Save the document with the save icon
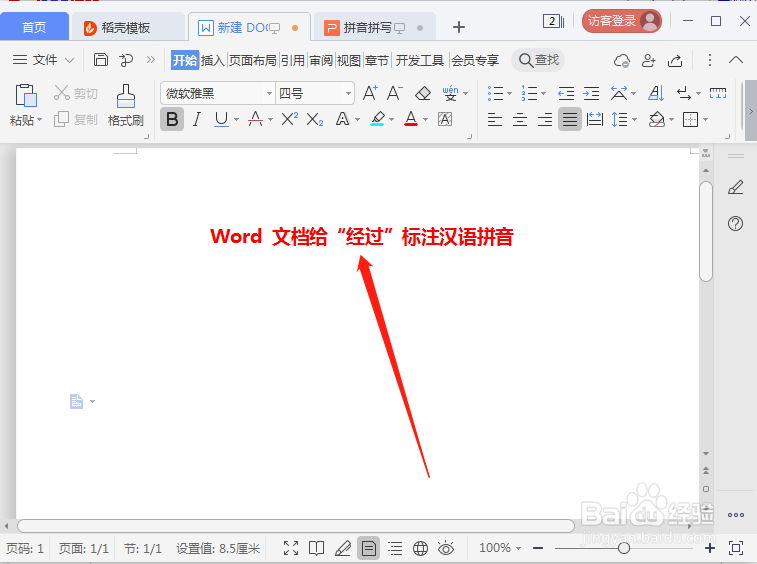Viewport: 757px width, 564px height. coord(100,60)
